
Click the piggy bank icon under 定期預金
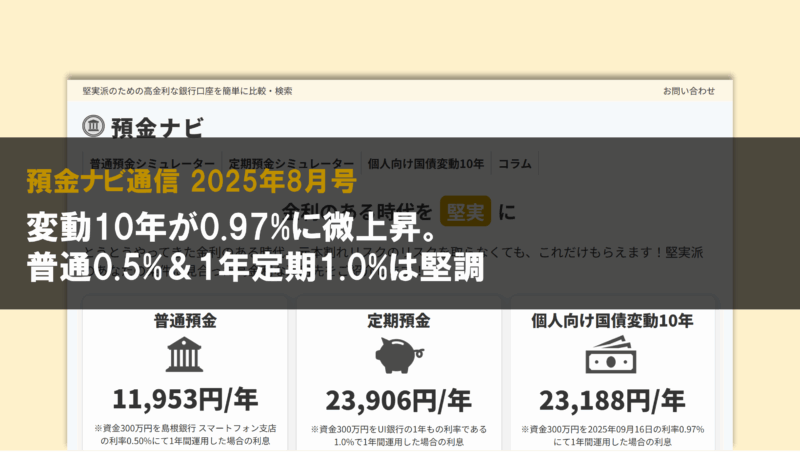click(399, 356)
